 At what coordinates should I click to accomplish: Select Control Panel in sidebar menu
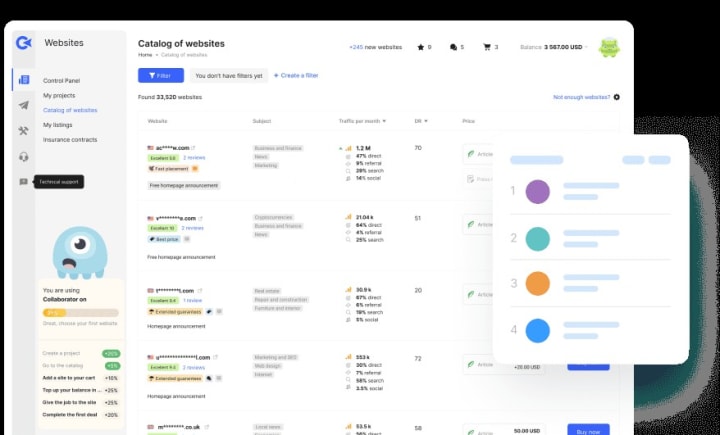click(x=62, y=80)
